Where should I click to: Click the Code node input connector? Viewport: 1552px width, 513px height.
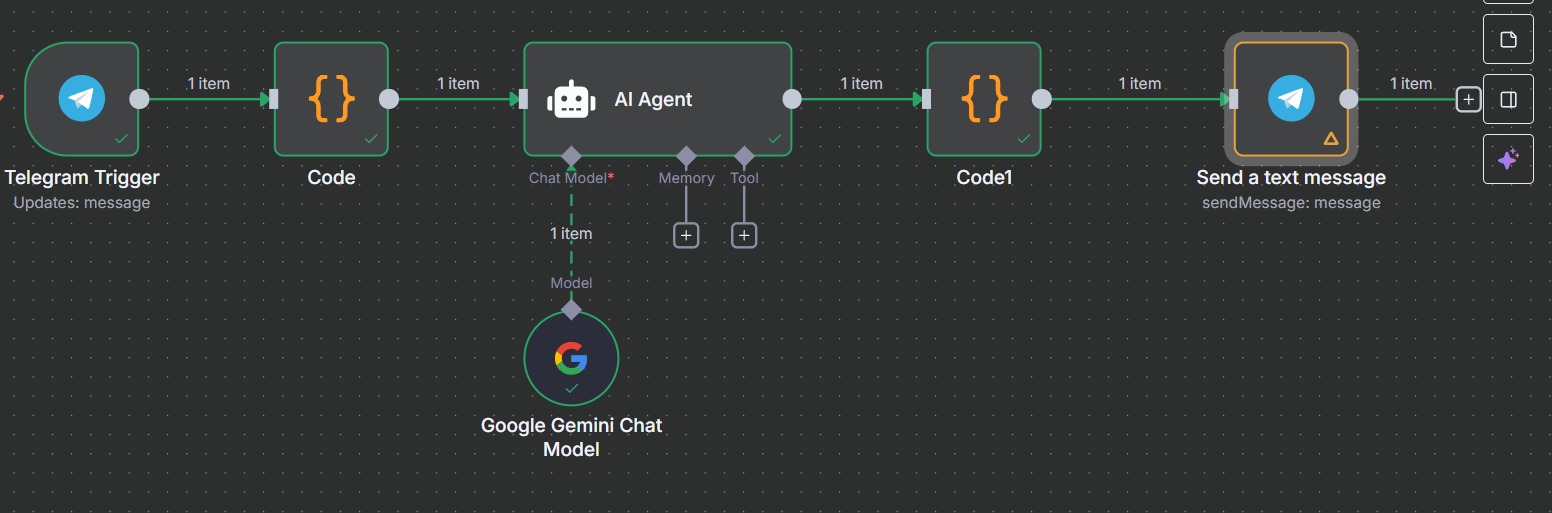(274, 99)
